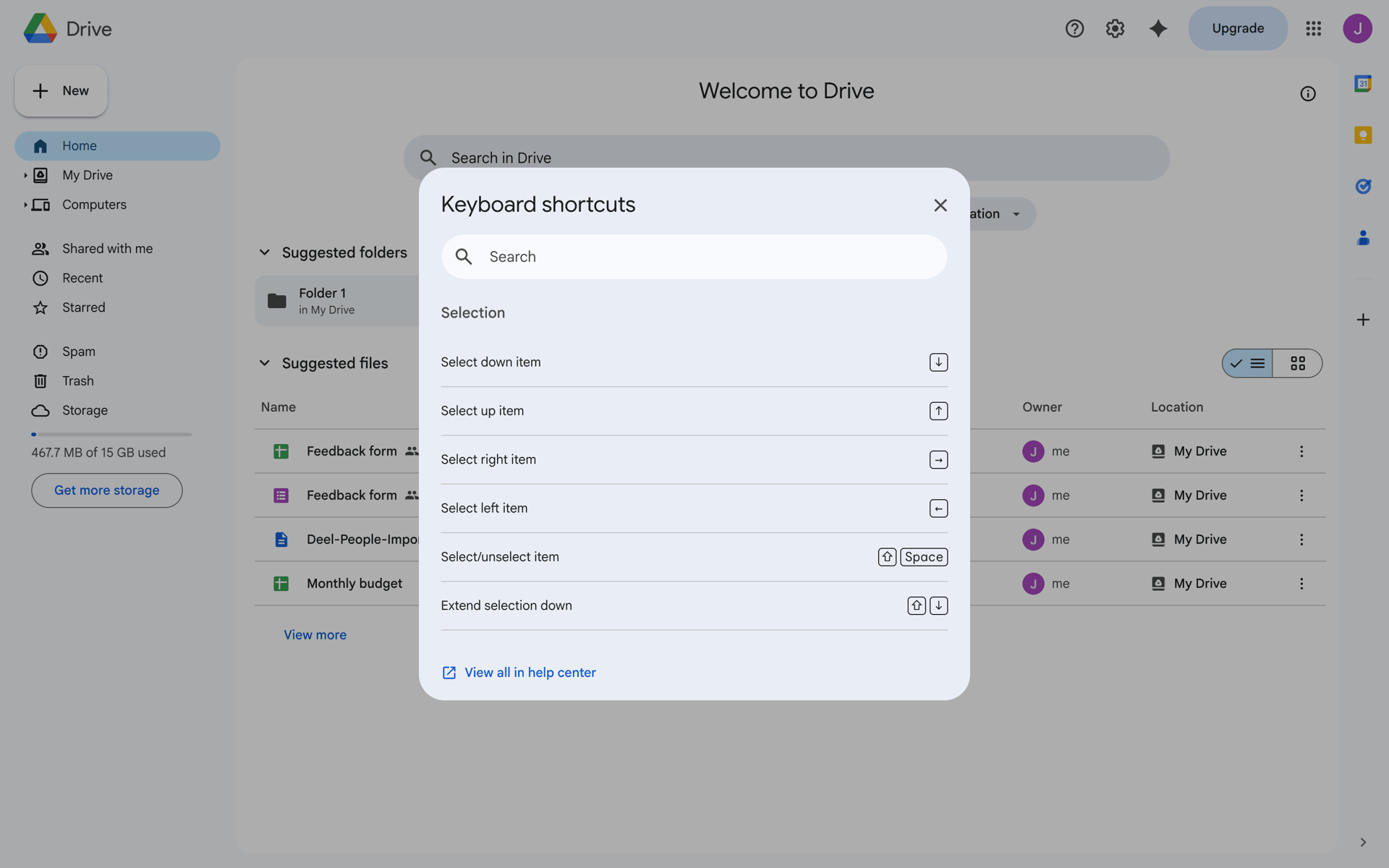Open the account avatar J

(1357, 28)
